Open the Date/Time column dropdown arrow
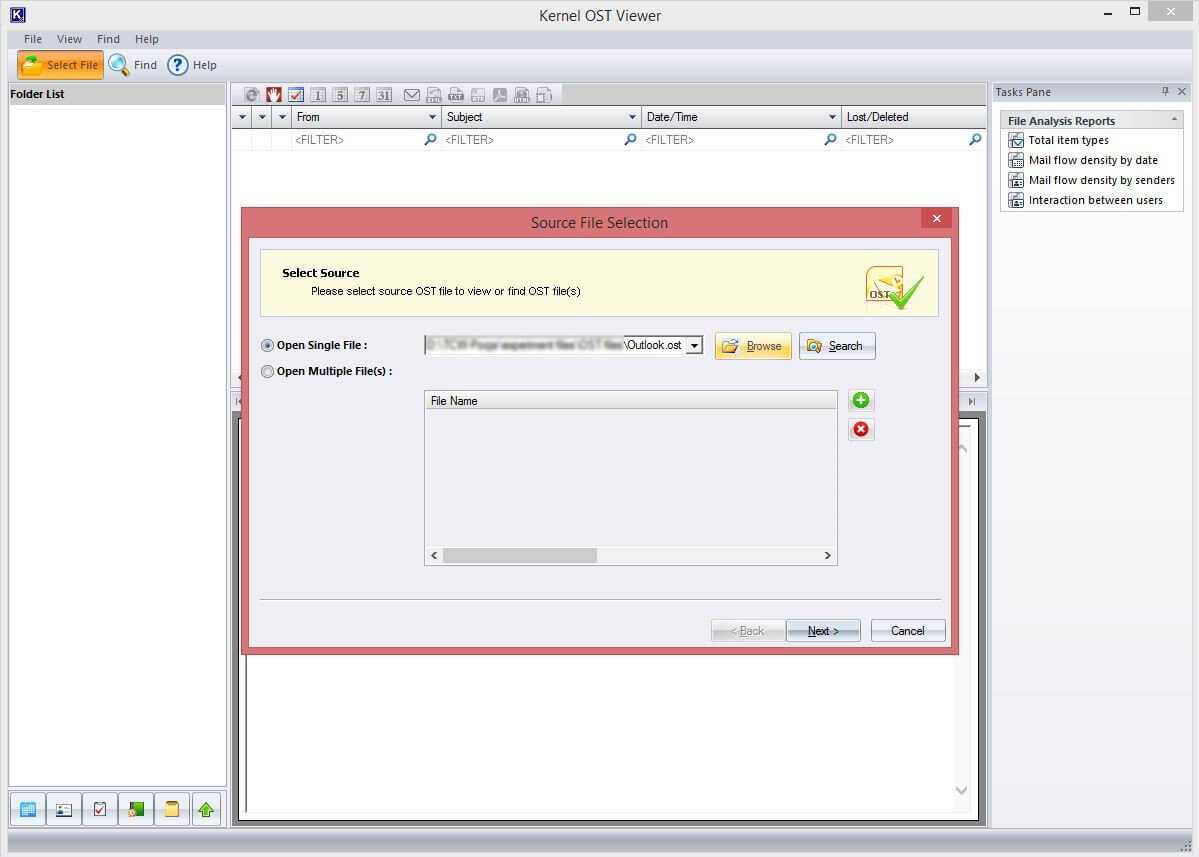1199x857 pixels. [833, 117]
